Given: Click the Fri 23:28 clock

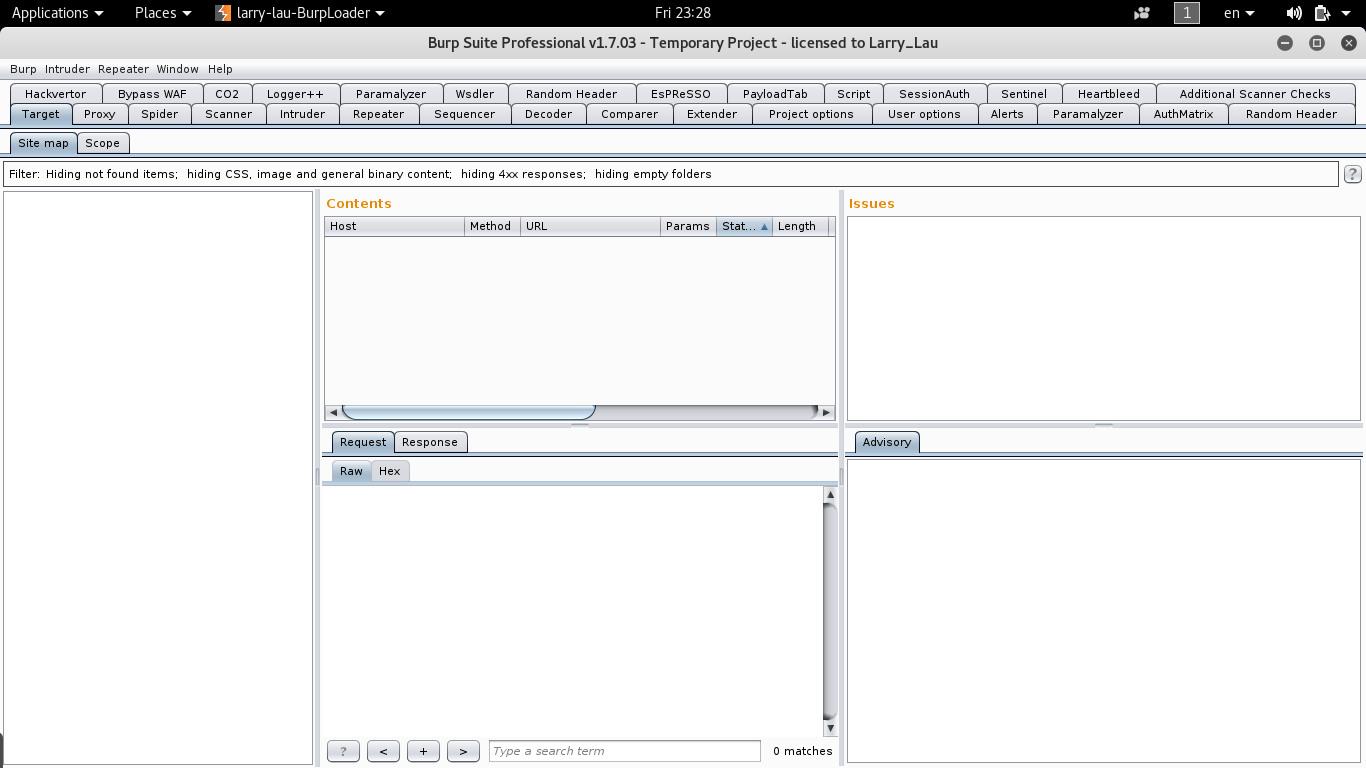Looking at the screenshot, I should [x=683, y=13].
